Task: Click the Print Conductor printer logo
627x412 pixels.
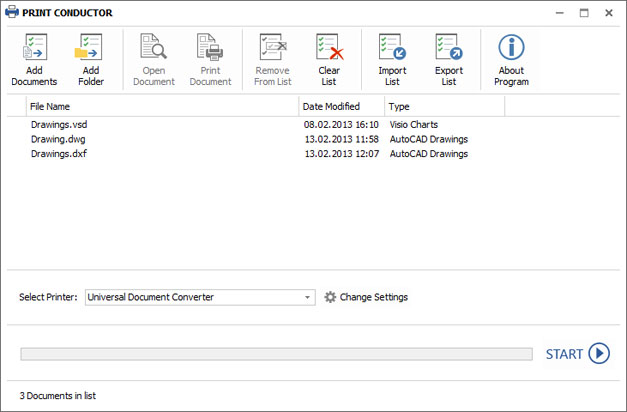Action: 12,12
